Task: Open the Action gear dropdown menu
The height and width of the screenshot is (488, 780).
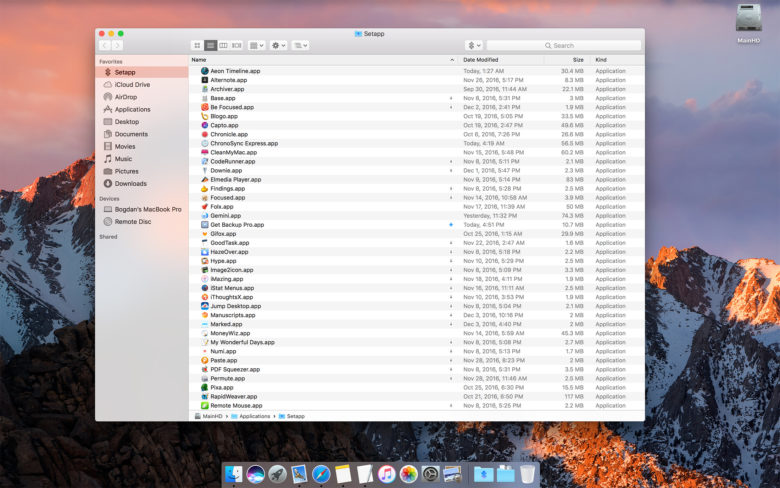Action: point(279,45)
